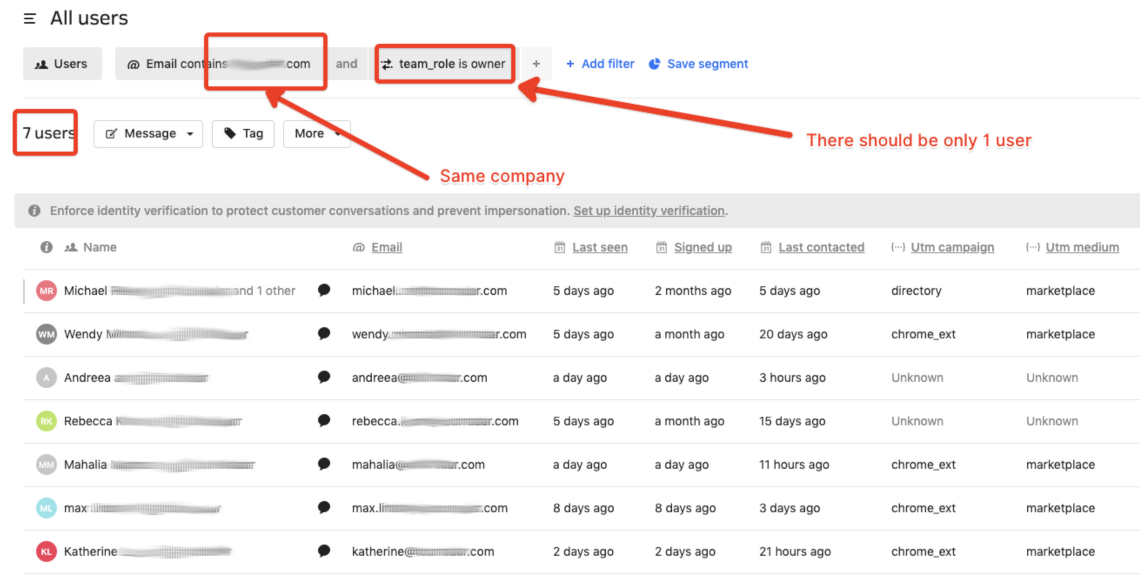The width and height of the screenshot is (1140, 583).
Task: Open user Rebecca's name
Action: coord(153,421)
